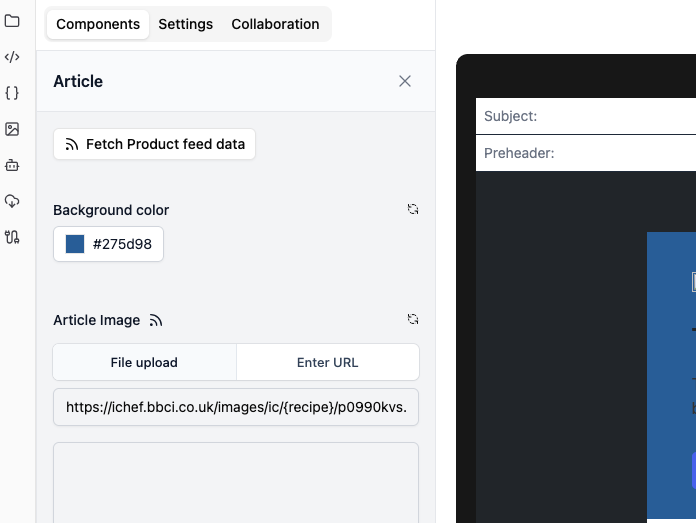Open the code editor sidebar icon

click(12, 57)
